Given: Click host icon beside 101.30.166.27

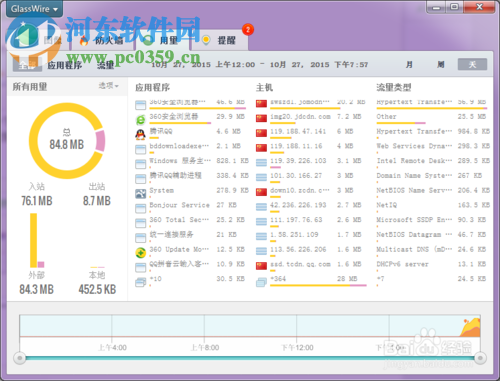Looking at the screenshot, I should pos(261,177).
